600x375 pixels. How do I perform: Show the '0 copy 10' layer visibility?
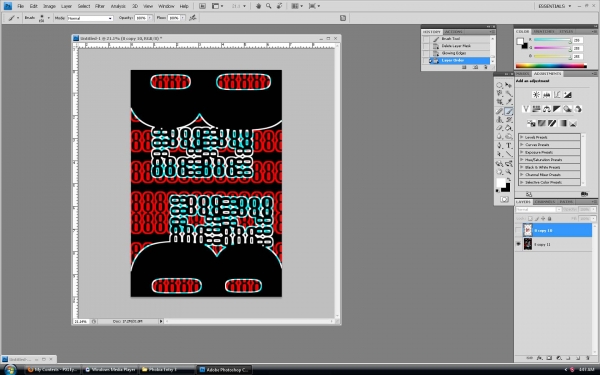(518, 230)
